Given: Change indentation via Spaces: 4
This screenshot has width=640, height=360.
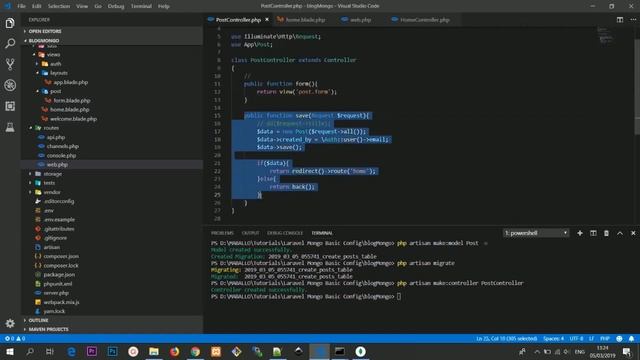Looking at the screenshot, I should (x=553, y=339).
